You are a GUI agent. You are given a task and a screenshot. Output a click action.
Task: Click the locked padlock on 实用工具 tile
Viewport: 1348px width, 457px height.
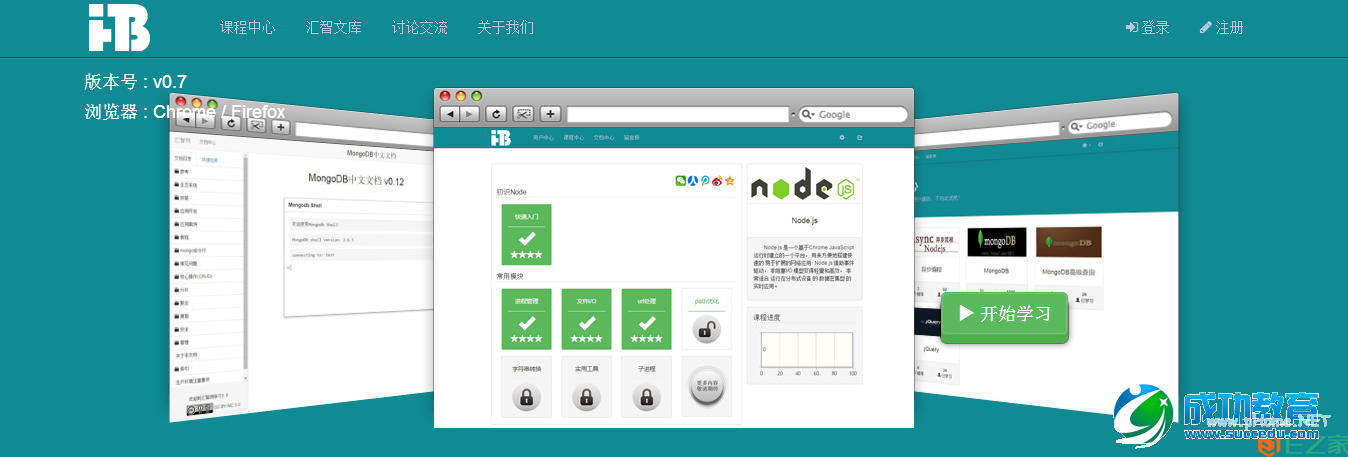(587, 396)
